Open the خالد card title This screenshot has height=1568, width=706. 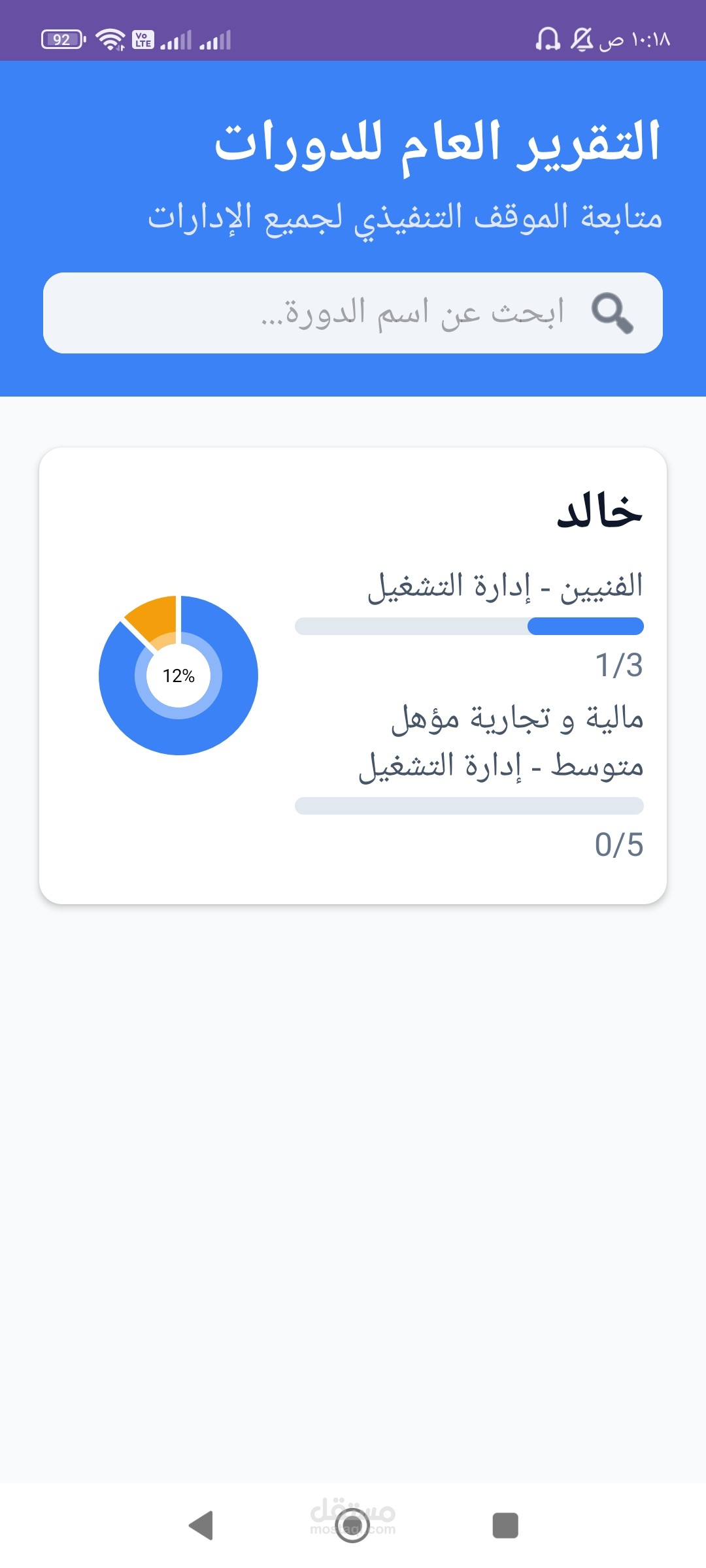[599, 511]
